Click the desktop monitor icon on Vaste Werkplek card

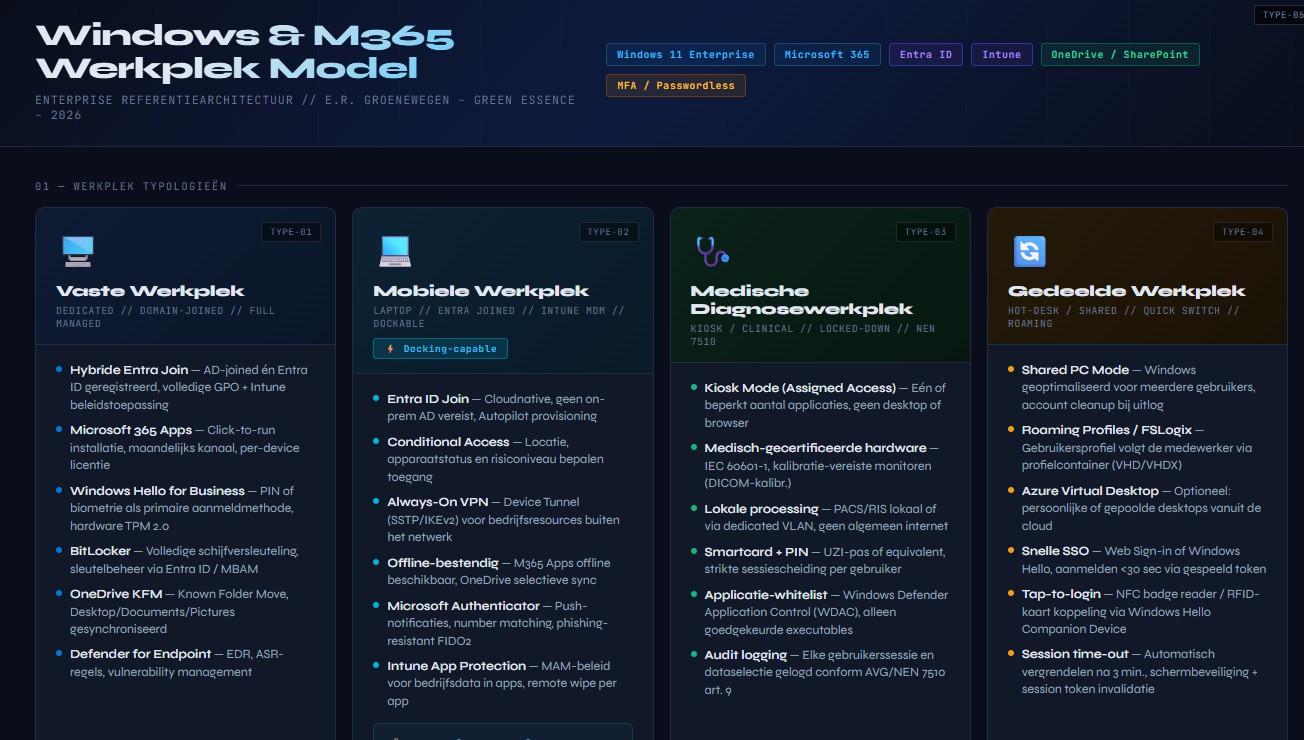[77, 250]
